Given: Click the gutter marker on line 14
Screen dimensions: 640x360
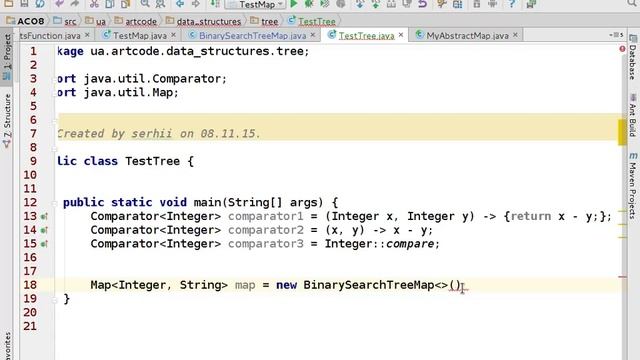Looking at the screenshot, I should [44, 230].
